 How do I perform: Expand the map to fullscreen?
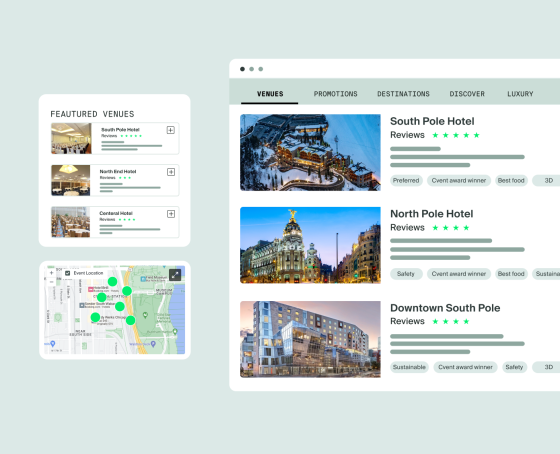175,275
